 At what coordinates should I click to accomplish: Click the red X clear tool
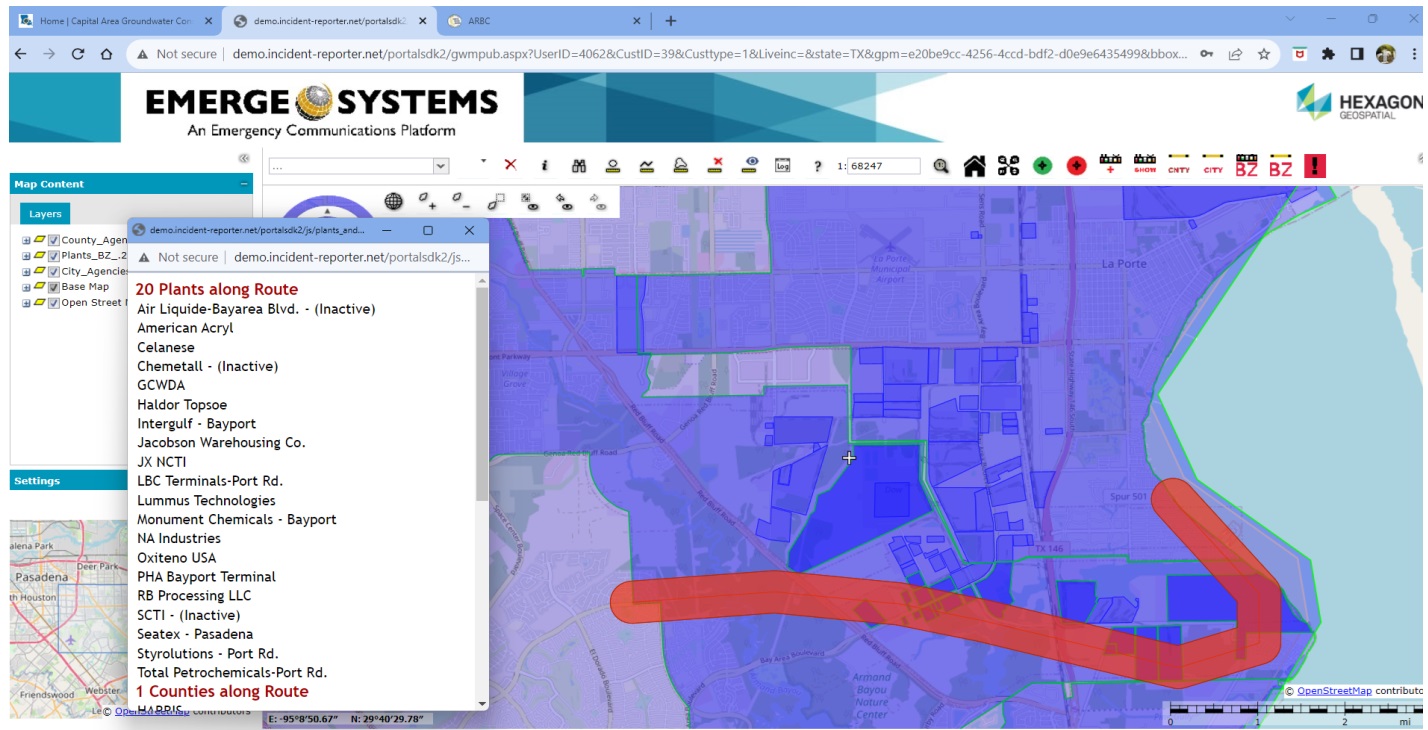511,166
